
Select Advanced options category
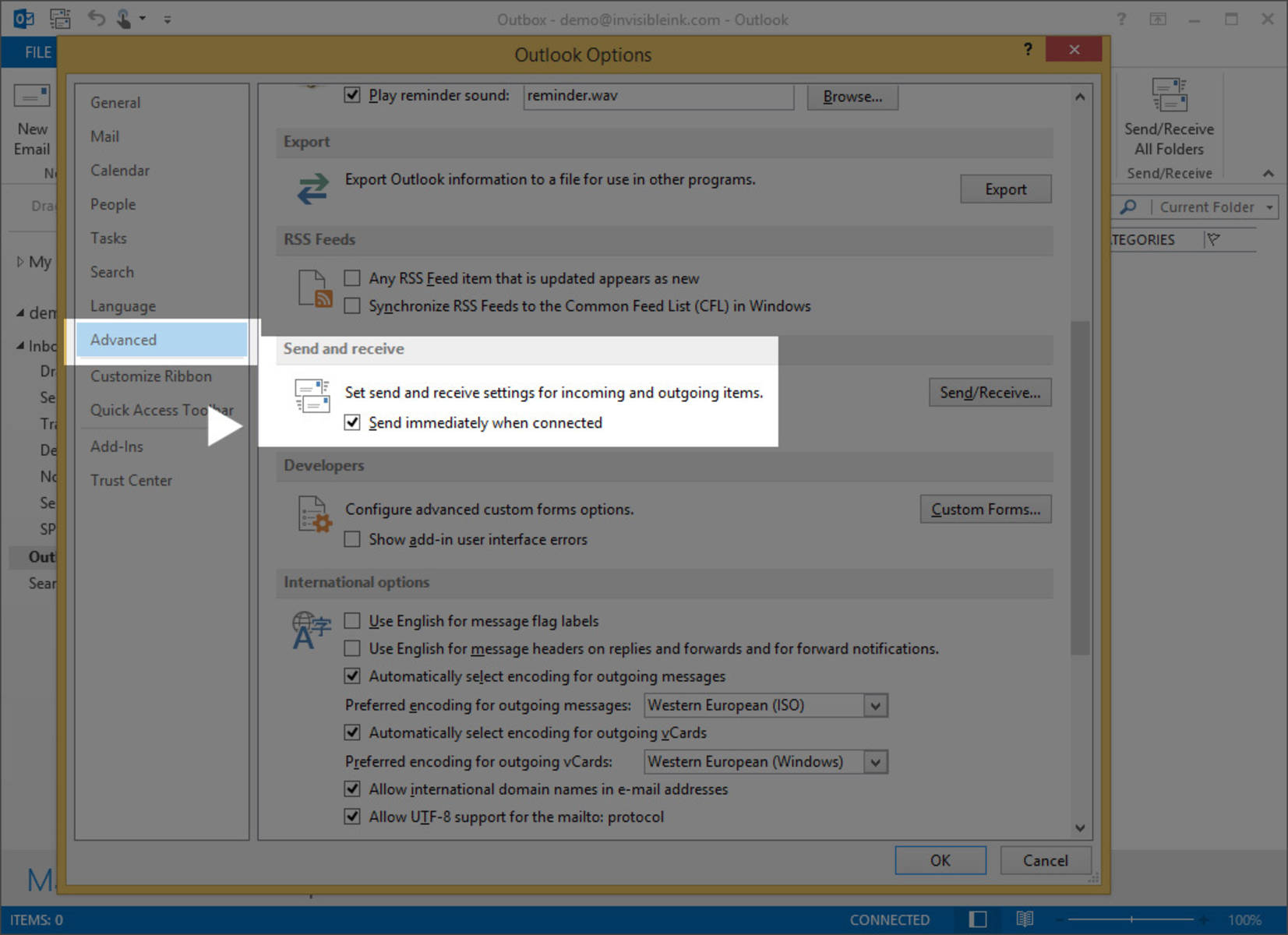162,340
